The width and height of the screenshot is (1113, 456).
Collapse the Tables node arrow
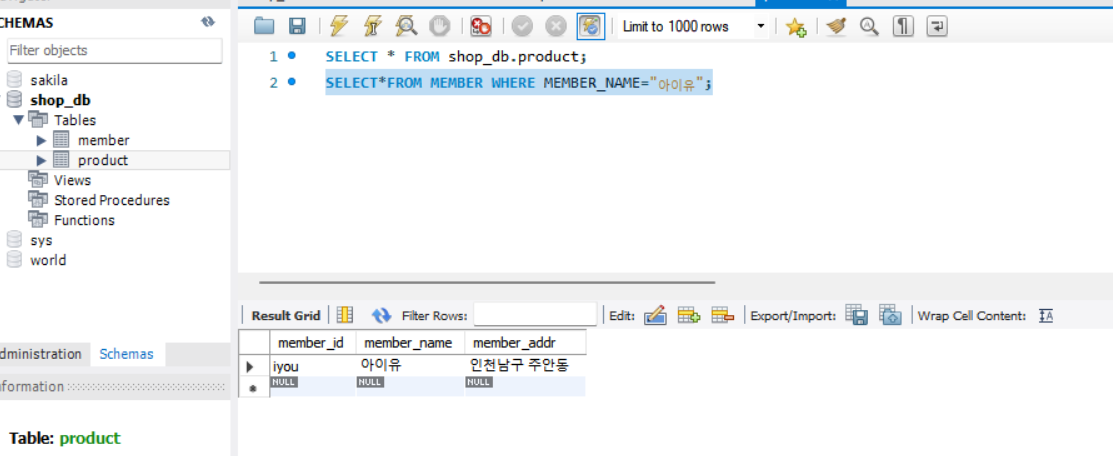[18, 120]
